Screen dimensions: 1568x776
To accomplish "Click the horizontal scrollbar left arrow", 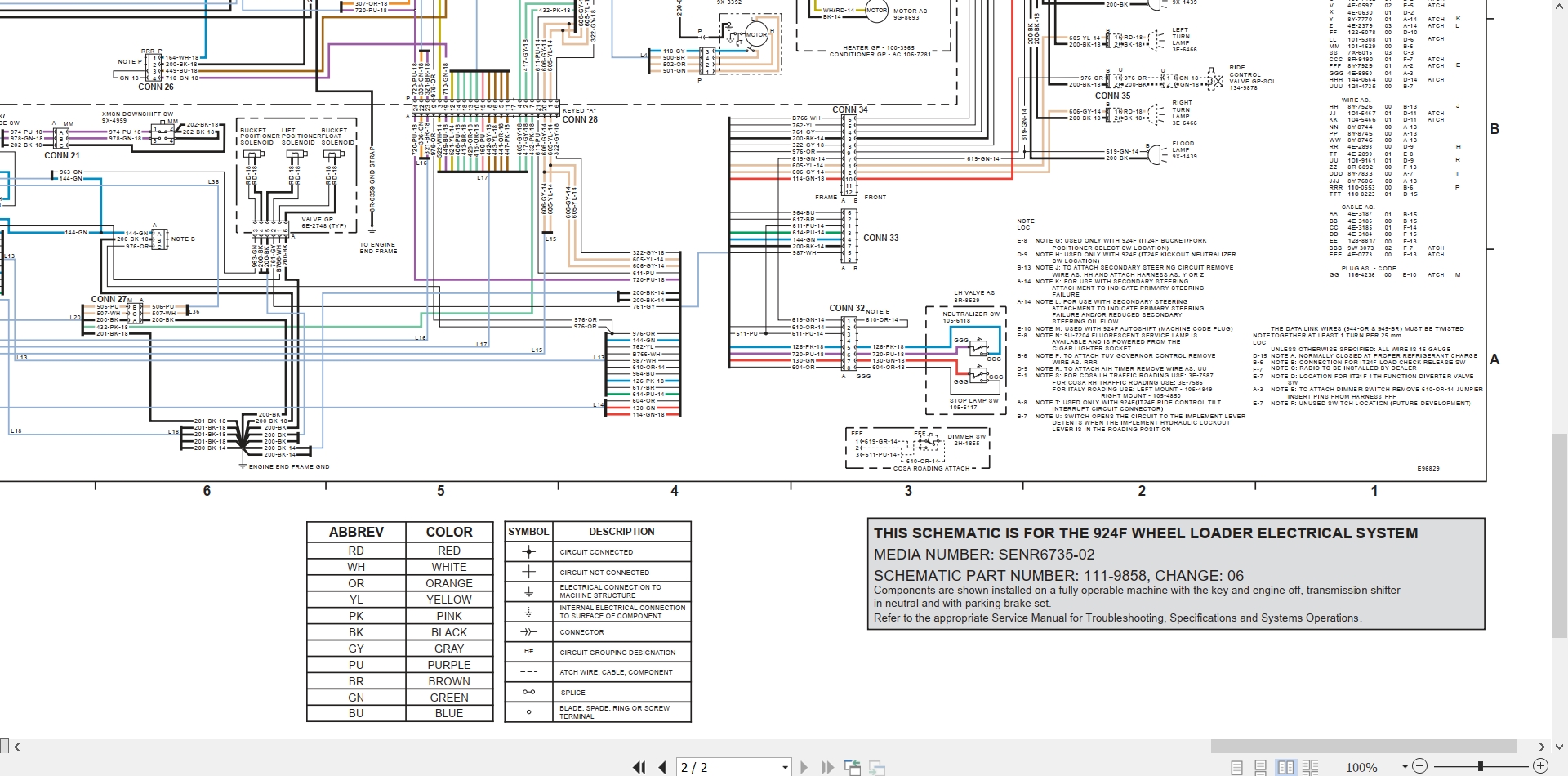I will (x=17, y=747).
